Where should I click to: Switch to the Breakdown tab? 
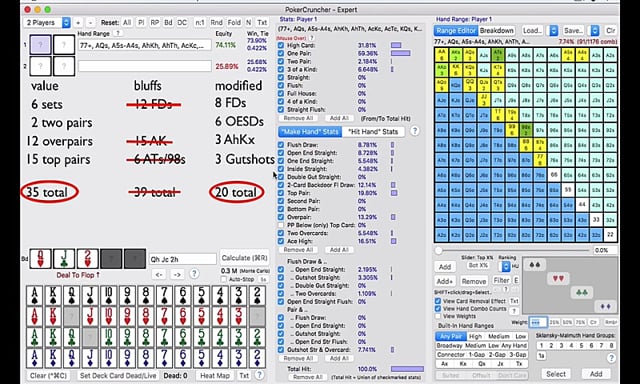[x=496, y=31]
